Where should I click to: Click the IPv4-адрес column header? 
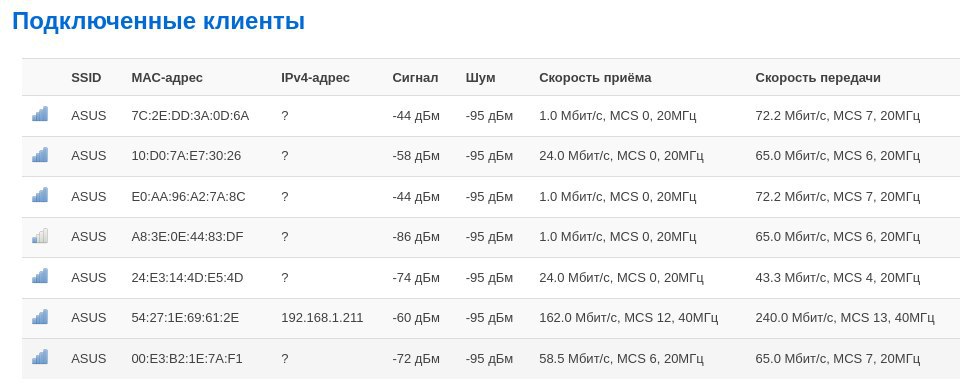(315, 78)
